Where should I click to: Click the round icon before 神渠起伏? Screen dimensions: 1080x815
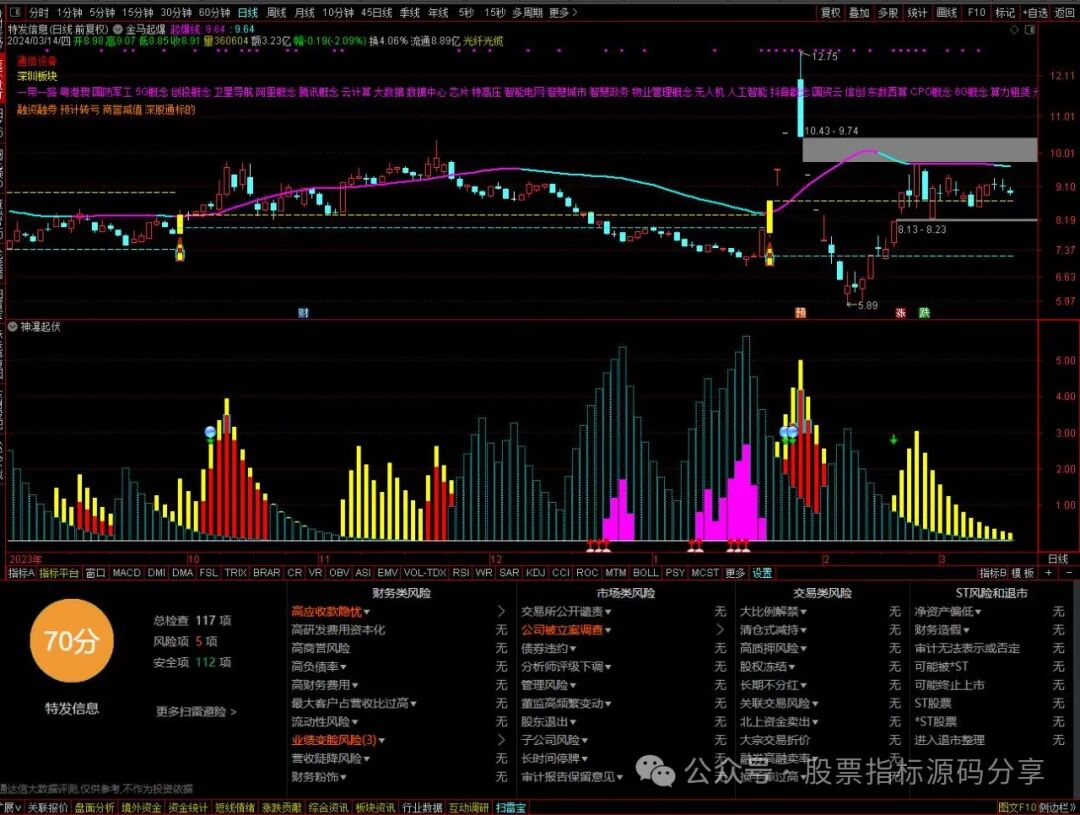click(x=12, y=327)
